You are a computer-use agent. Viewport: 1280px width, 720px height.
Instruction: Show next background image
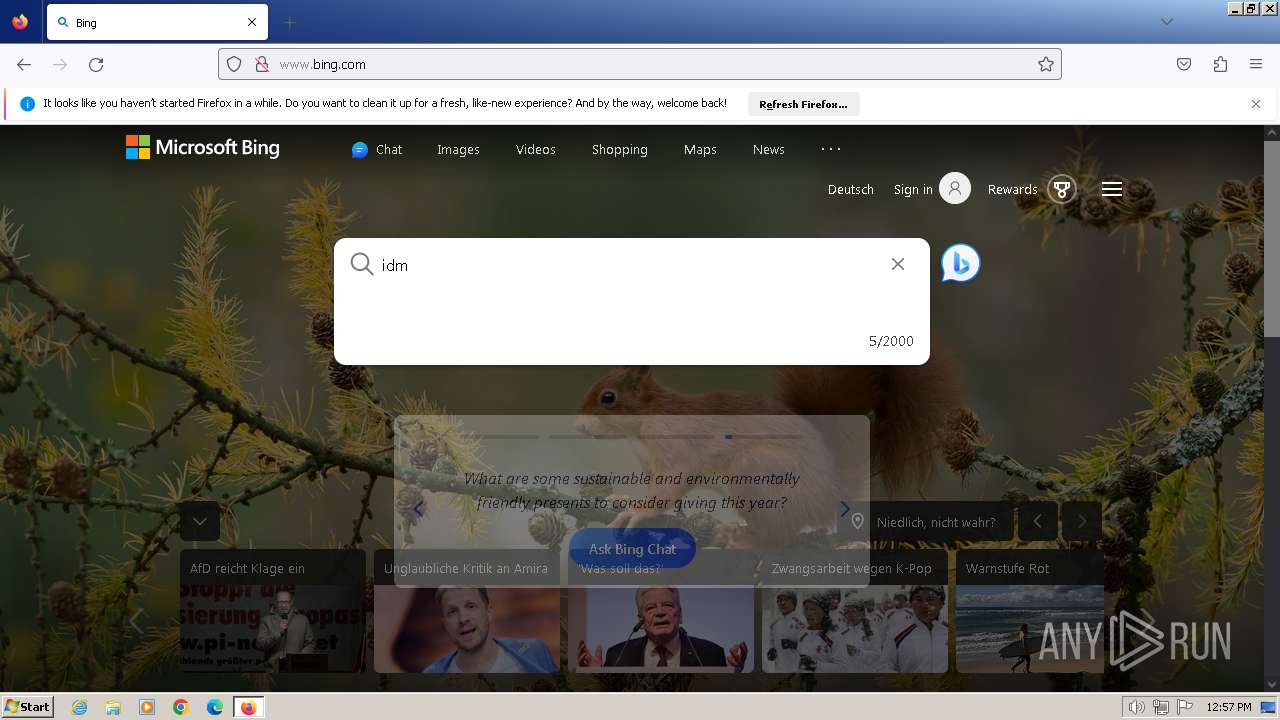(1082, 521)
